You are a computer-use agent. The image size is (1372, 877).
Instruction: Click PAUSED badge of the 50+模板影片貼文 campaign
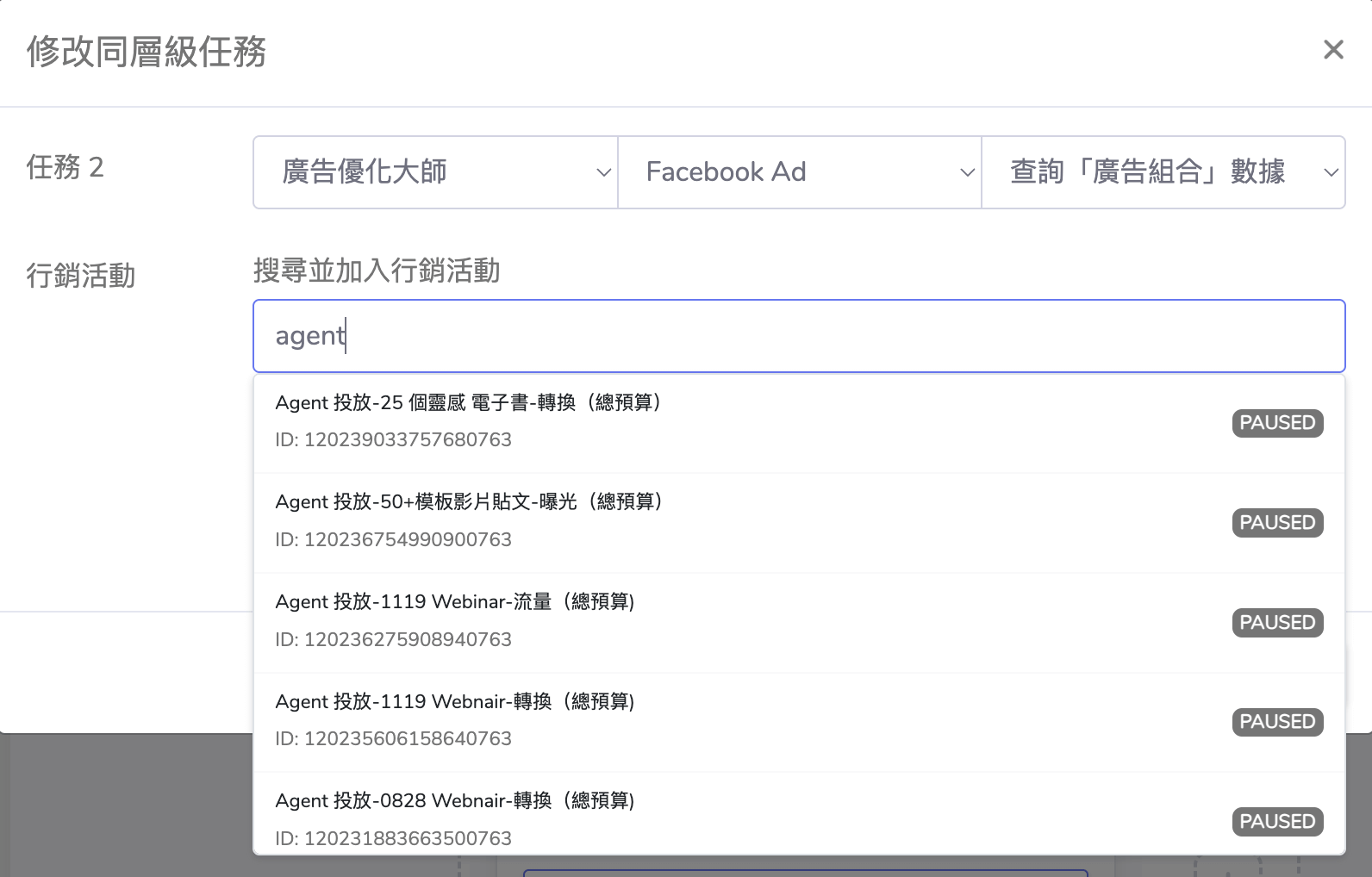click(x=1277, y=523)
